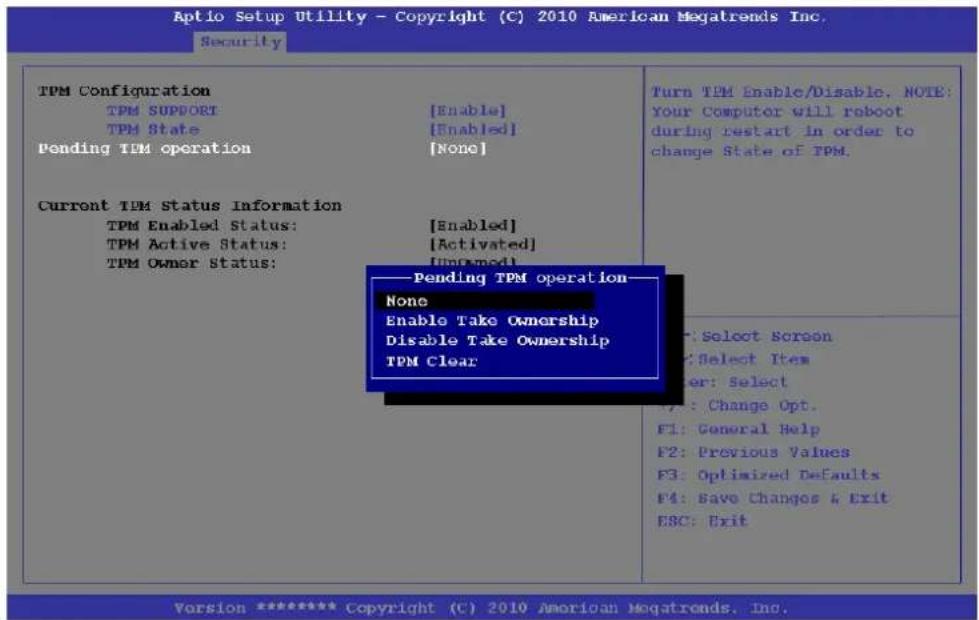Click the Pending TPM operation popup title
The image size is (979, 620).
point(520,278)
